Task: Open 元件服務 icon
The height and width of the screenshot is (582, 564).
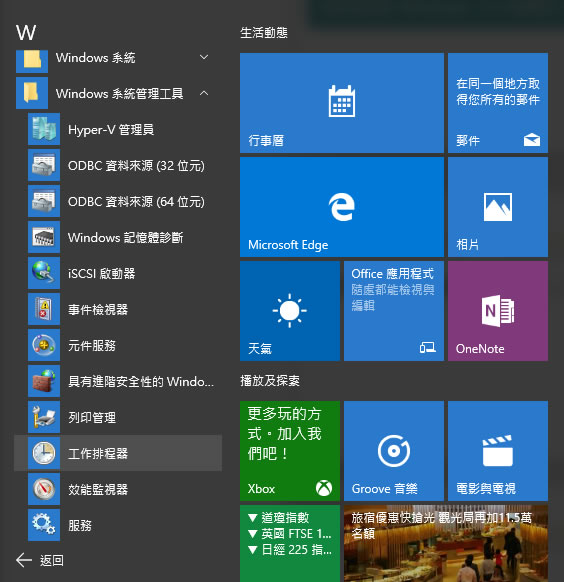Action: point(44,345)
